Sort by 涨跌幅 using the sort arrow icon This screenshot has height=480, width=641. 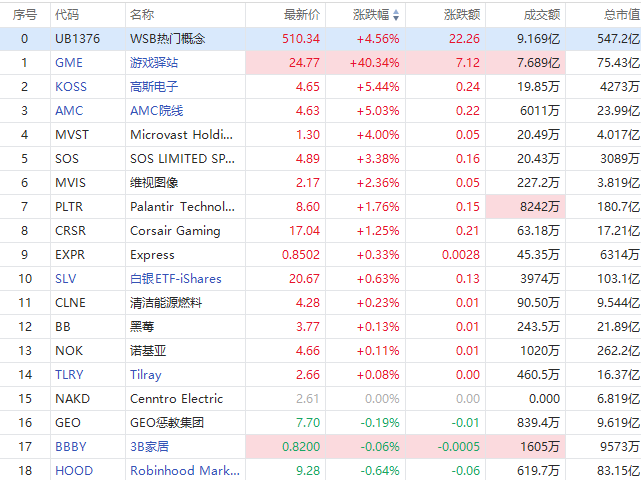[396, 15]
